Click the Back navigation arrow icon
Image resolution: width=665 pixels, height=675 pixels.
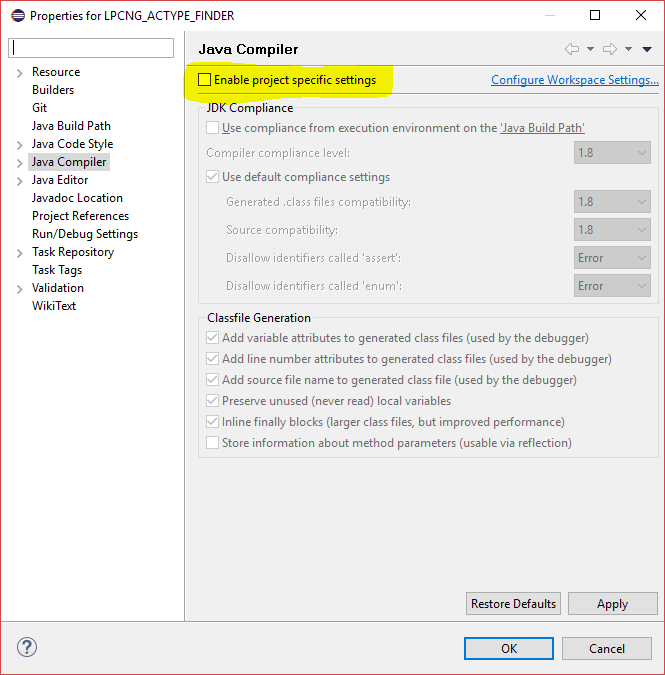point(572,49)
